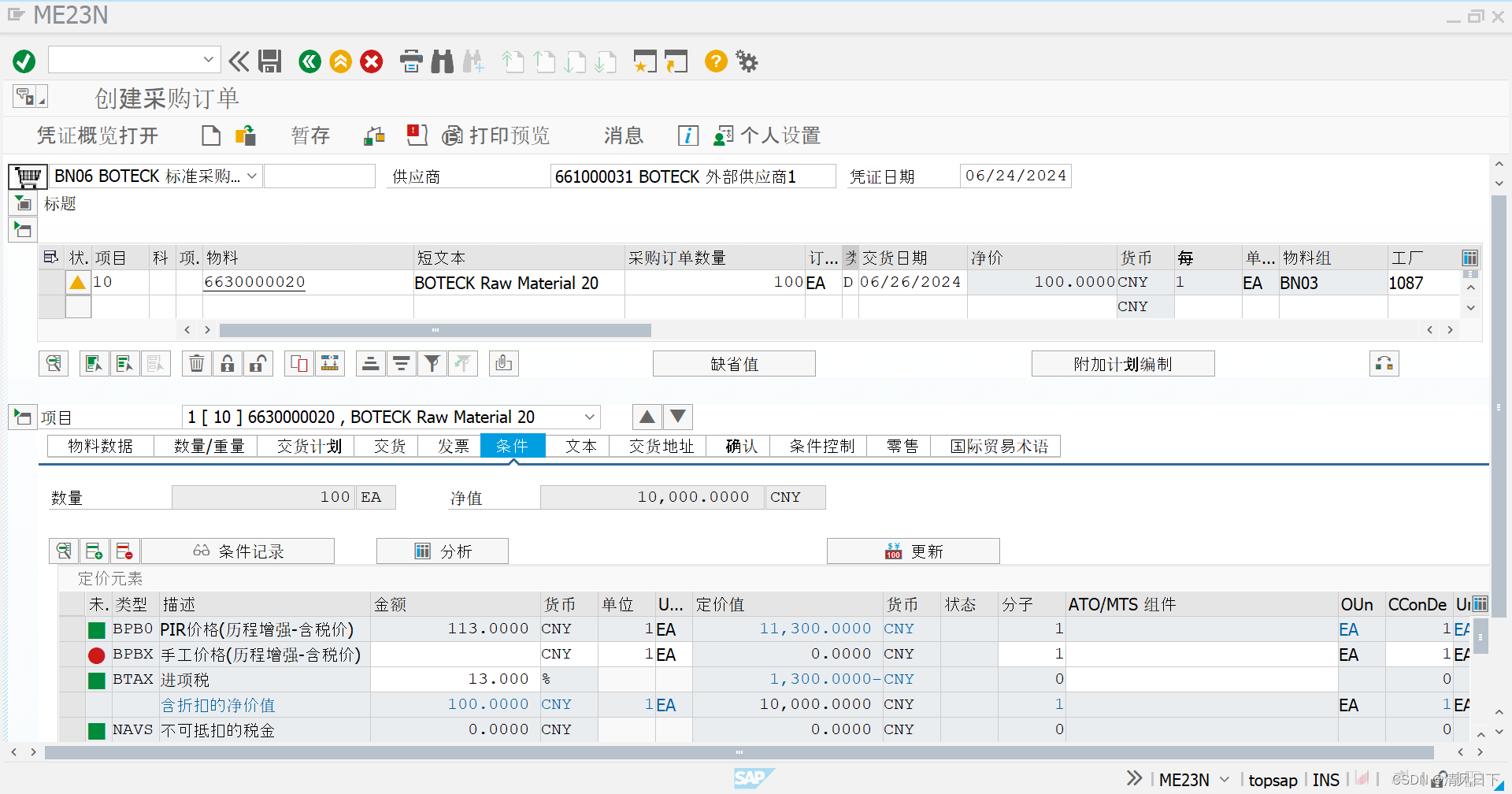
Task: Click the lock item icon
Action: [x=228, y=363]
